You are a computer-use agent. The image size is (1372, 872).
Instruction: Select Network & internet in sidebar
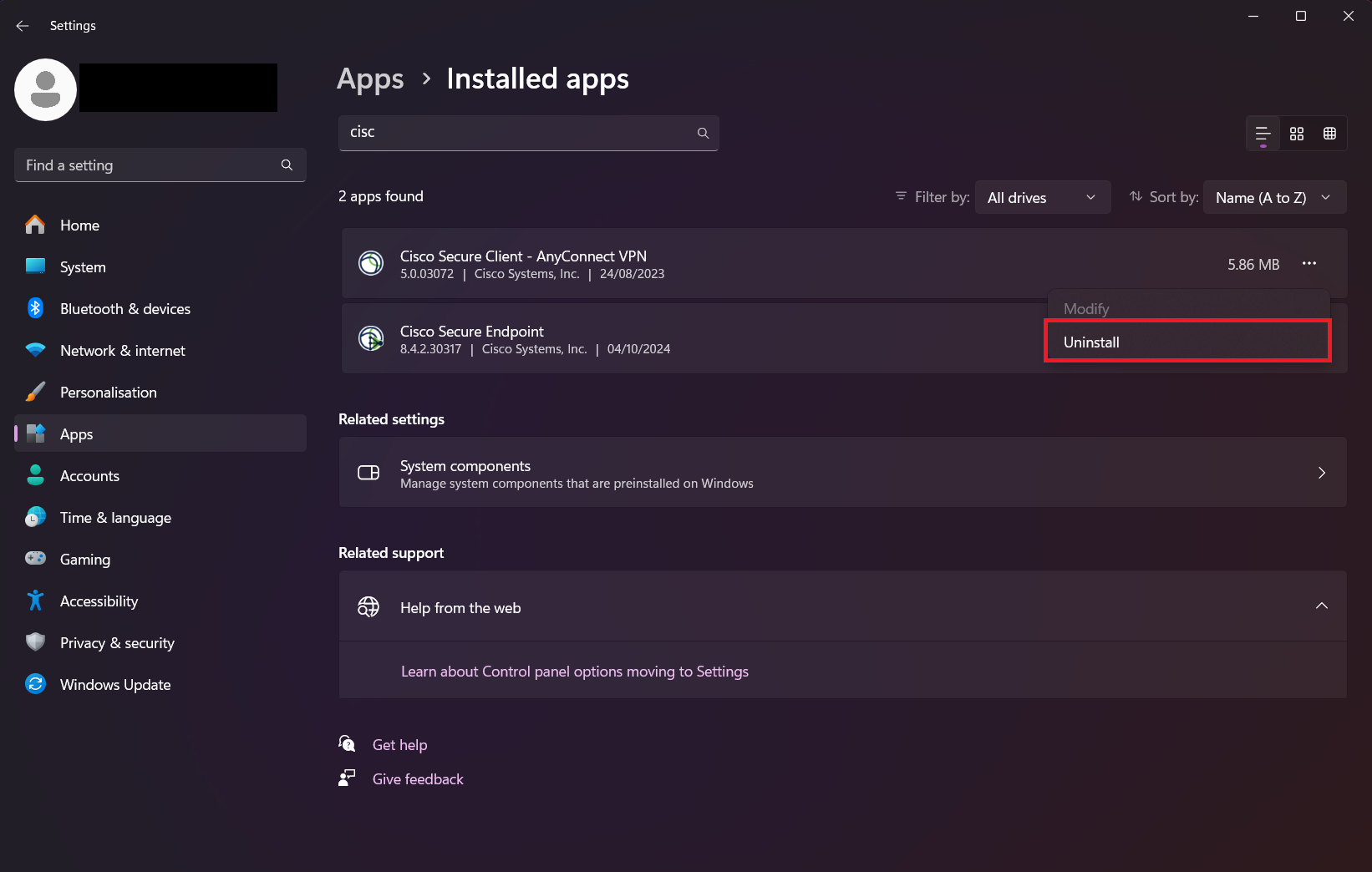123,351
